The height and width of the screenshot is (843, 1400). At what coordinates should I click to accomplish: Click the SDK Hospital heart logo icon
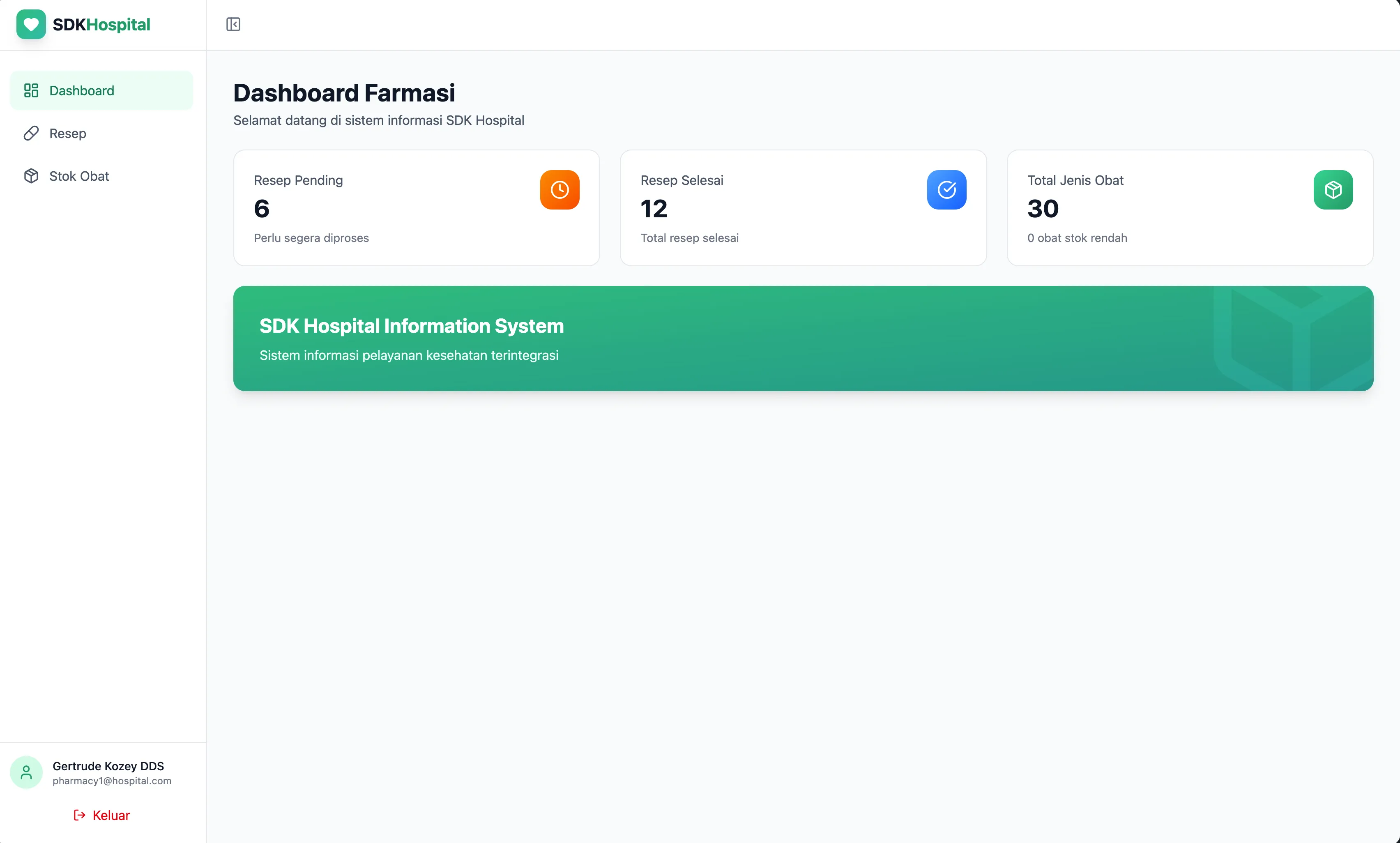coord(31,24)
